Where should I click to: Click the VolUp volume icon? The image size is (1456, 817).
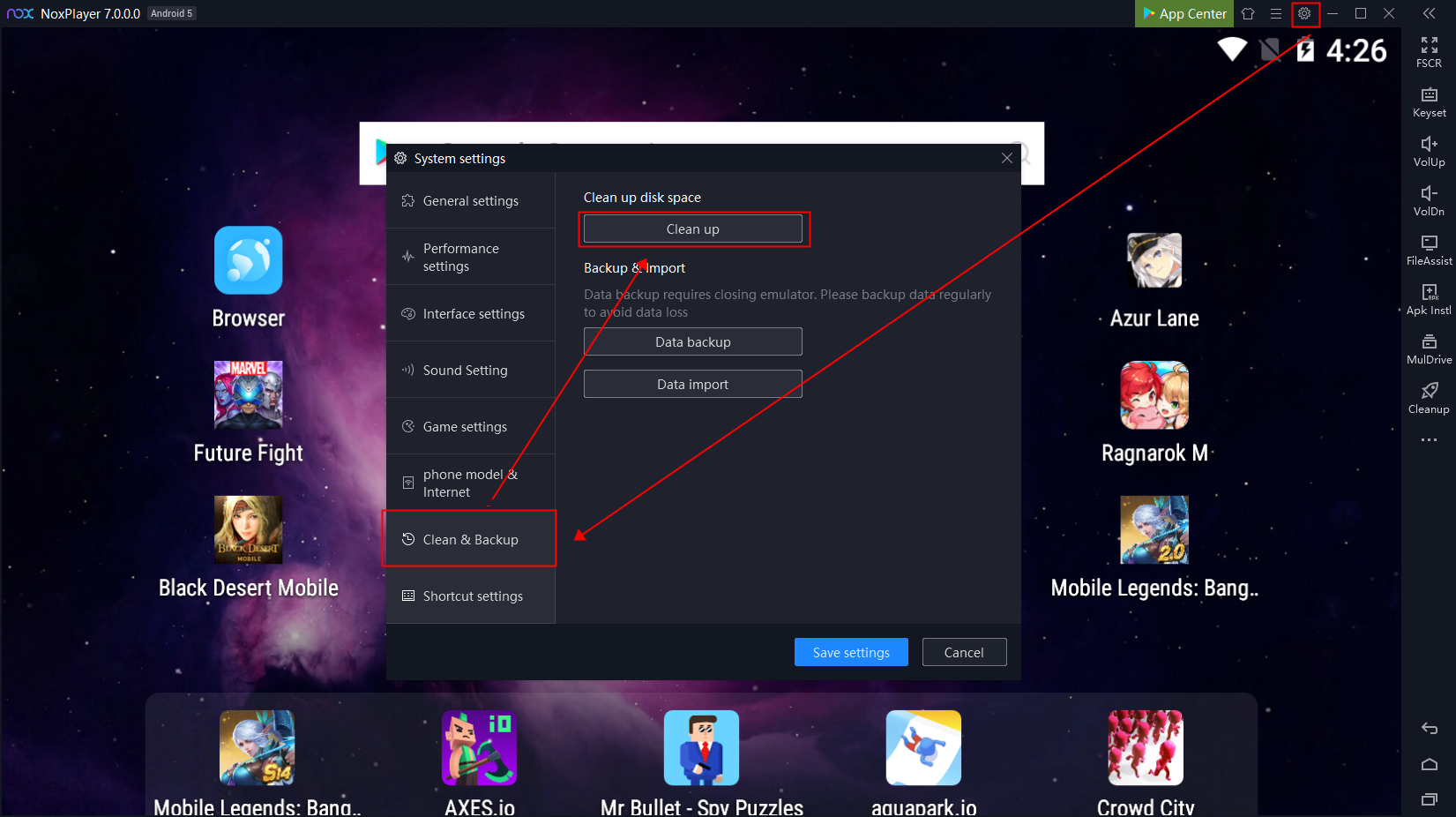tap(1429, 150)
